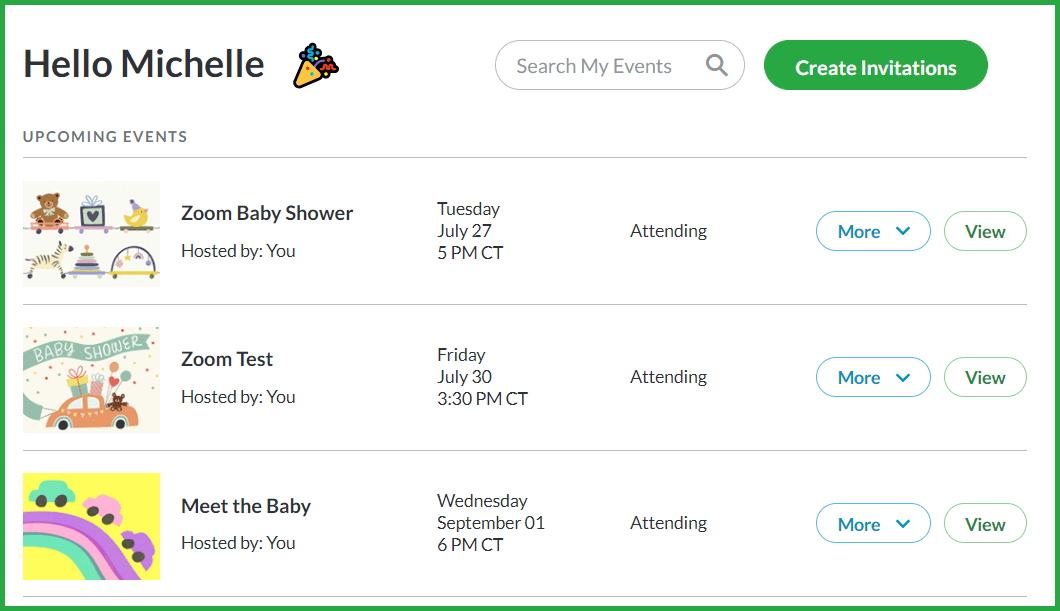Open the Zoom Test baby shower car thumbnail

91,380
